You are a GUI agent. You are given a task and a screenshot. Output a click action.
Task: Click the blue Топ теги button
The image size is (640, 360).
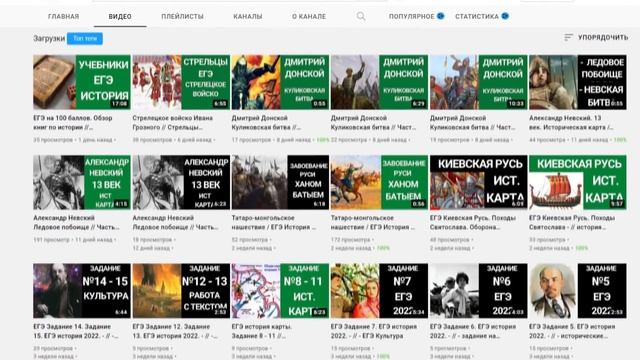pyautogui.click(x=85, y=38)
